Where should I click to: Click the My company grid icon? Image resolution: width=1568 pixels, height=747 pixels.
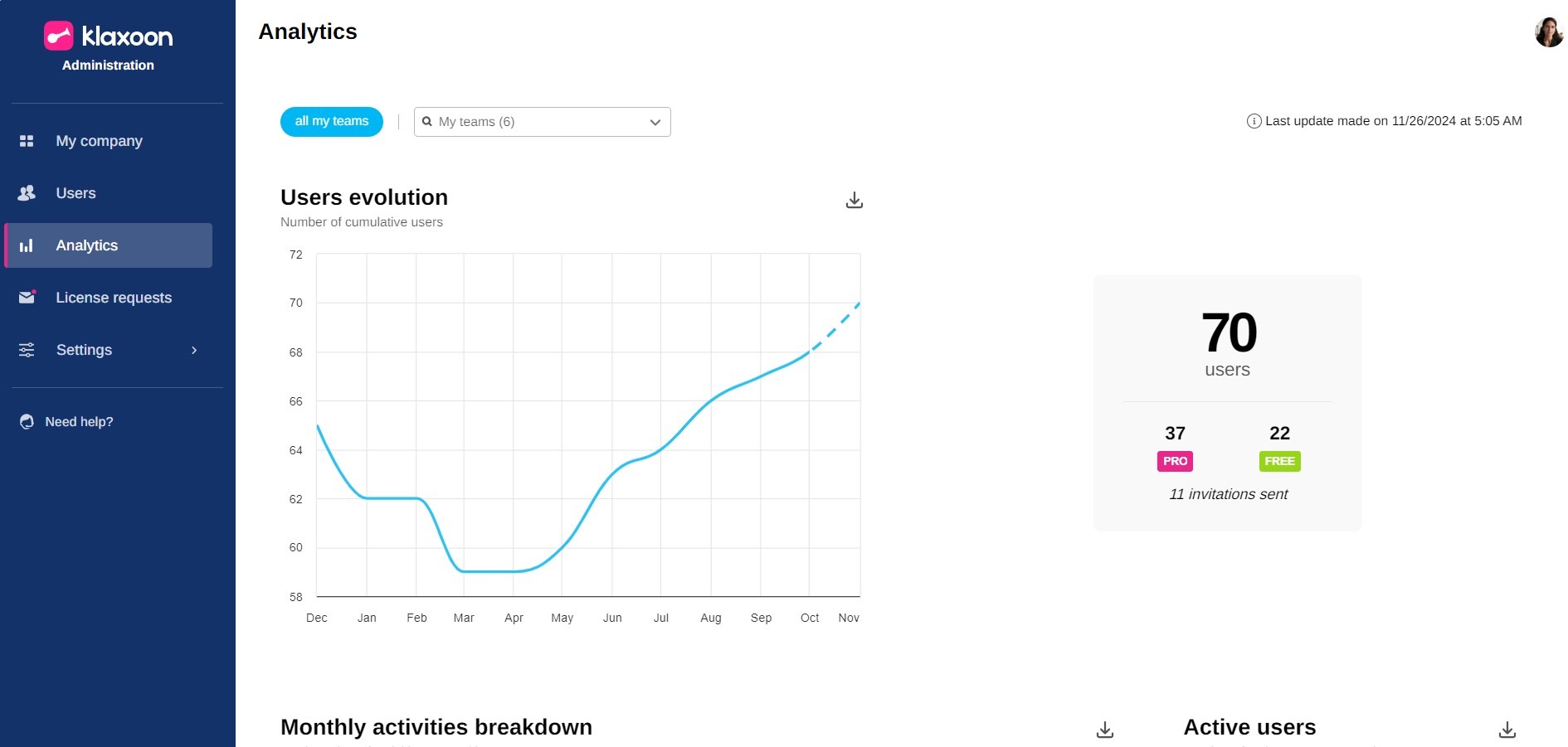[27, 141]
